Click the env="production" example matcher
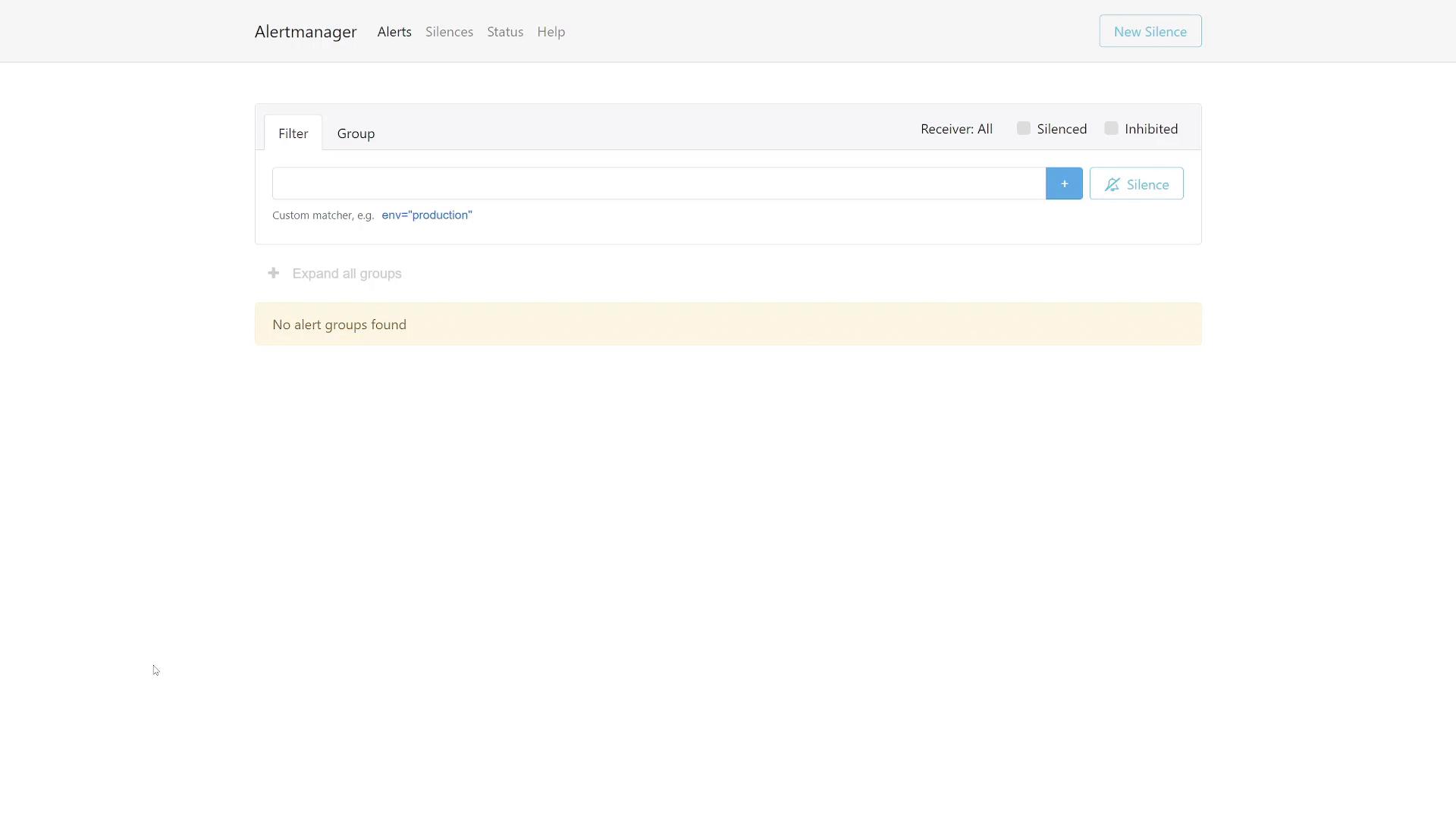This screenshot has height=819, width=1456. click(x=427, y=215)
